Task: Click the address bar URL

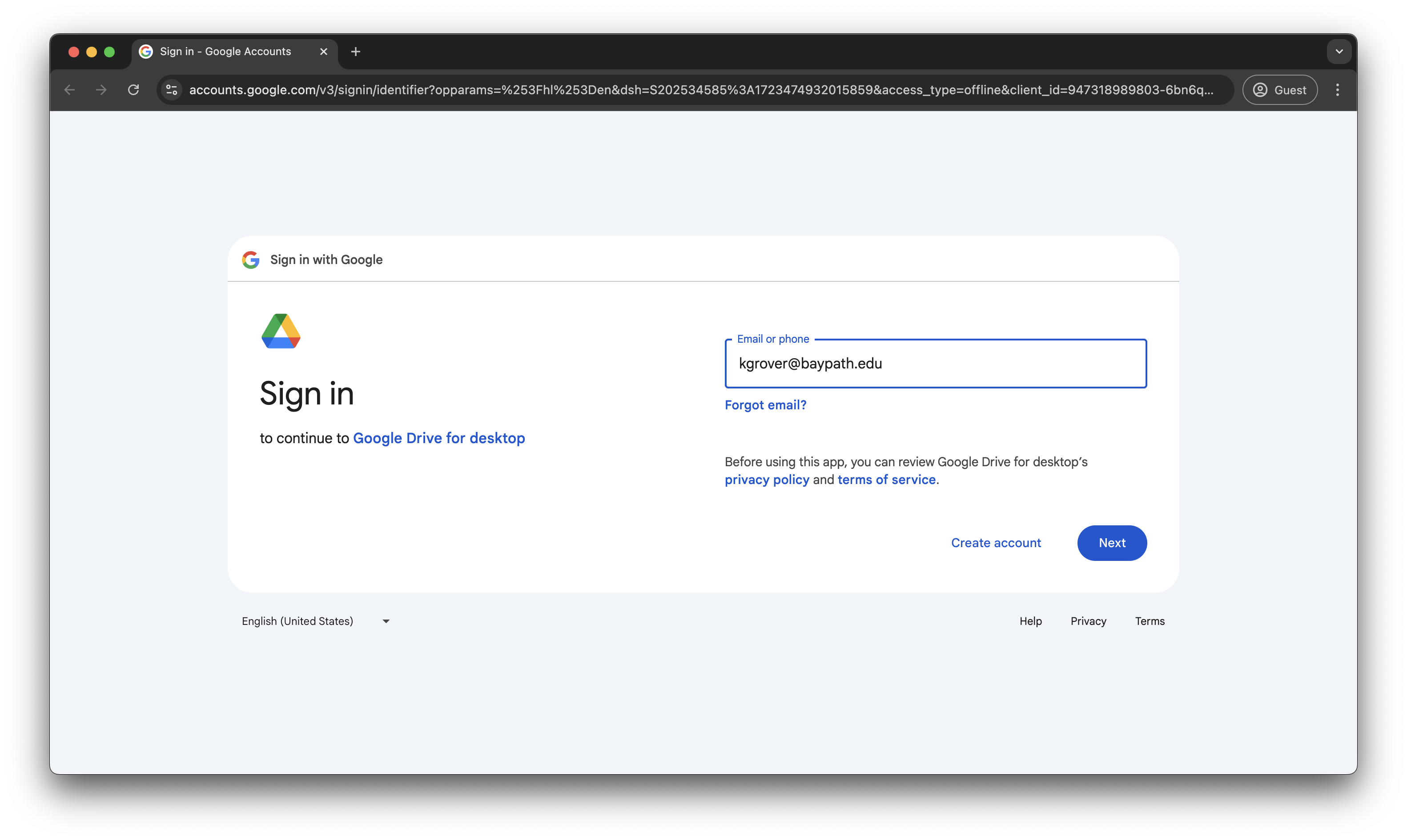Action: tap(700, 90)
